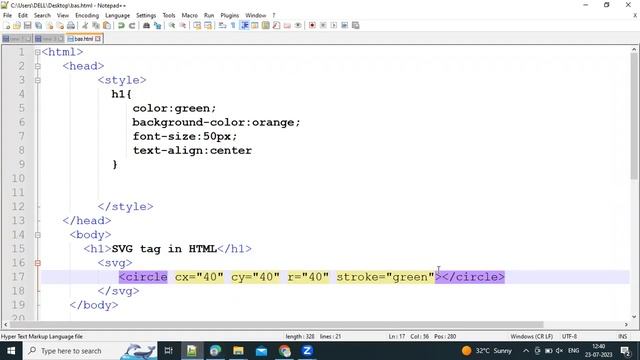Start macro recording with red dot icon
This screenshot has width=640, height=360.
(312, 25)
